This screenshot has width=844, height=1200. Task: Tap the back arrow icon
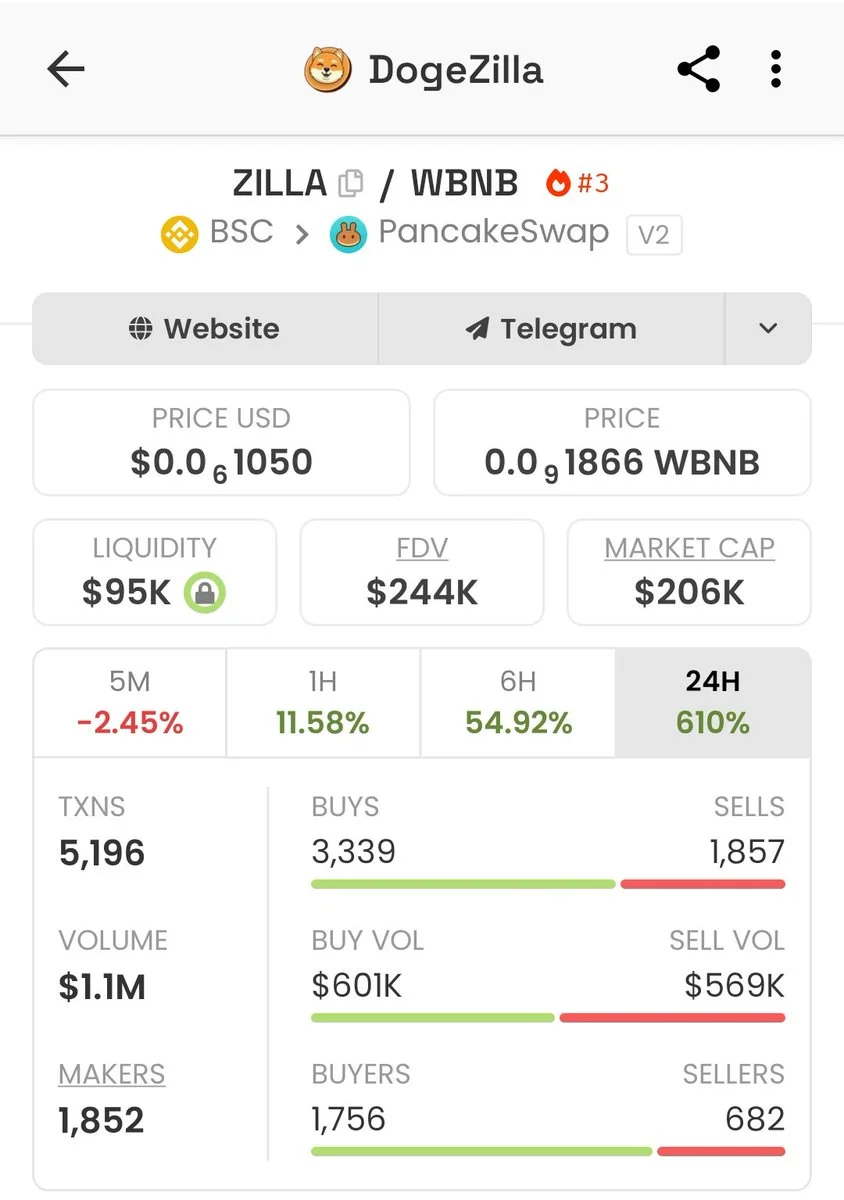[66, 70]
